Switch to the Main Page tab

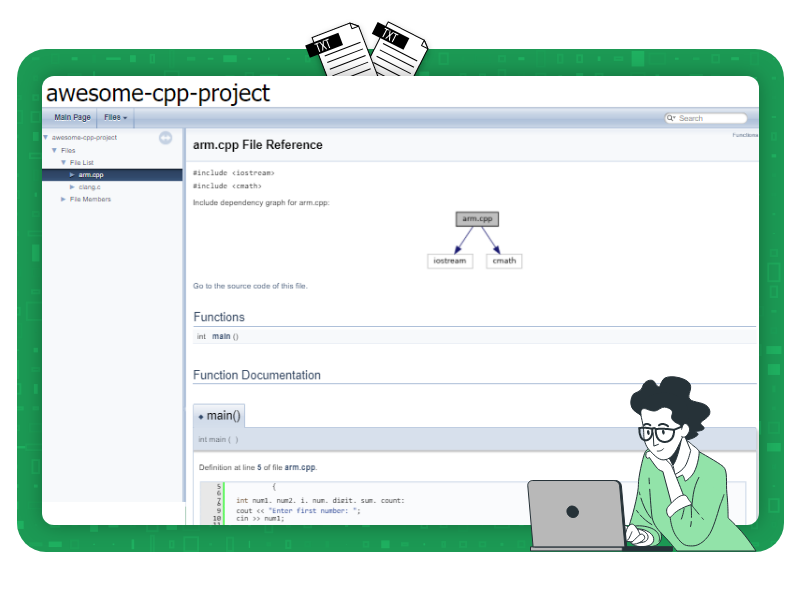coord(72,117)
